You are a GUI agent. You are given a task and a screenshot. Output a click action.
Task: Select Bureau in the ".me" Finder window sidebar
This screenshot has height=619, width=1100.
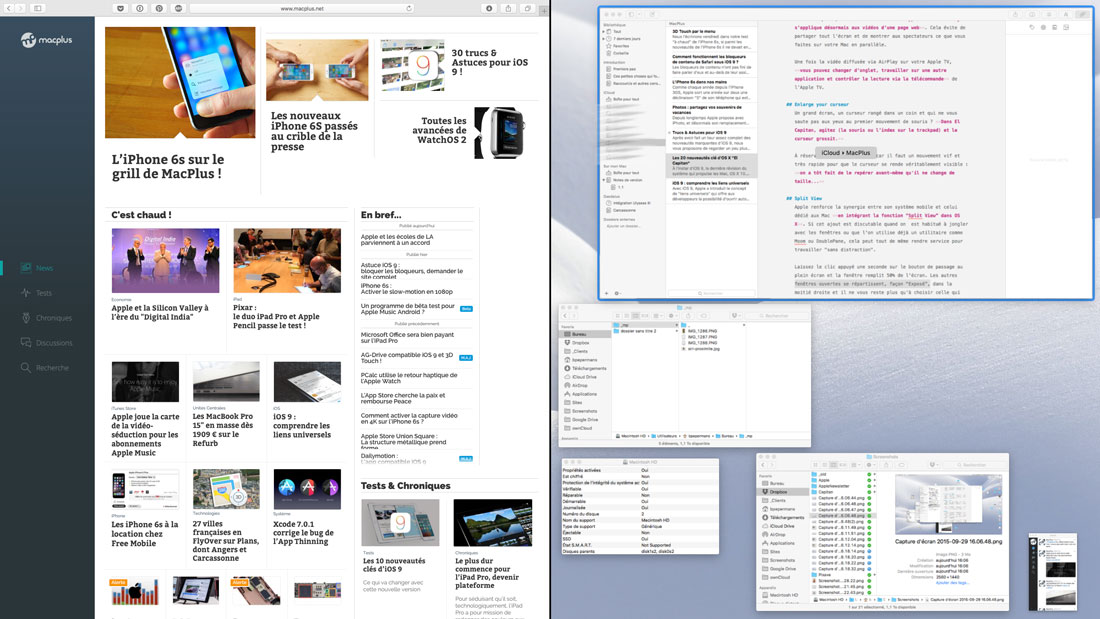pos(585,334)
